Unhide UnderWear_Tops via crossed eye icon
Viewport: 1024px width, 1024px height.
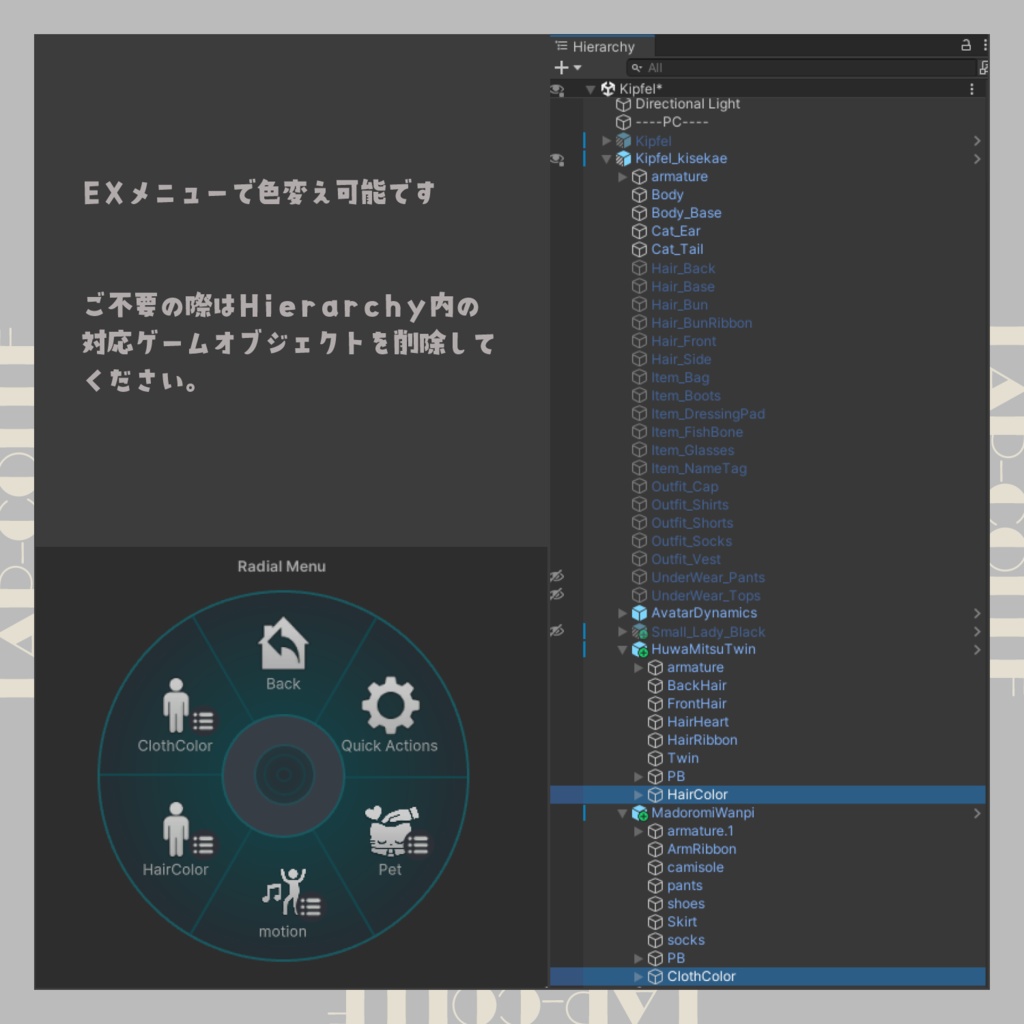tap(557, 594)
